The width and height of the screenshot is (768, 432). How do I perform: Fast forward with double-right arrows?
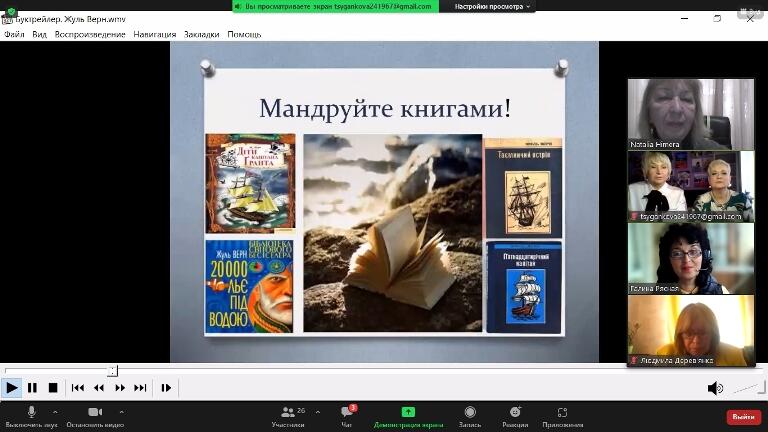click(120, 388)
